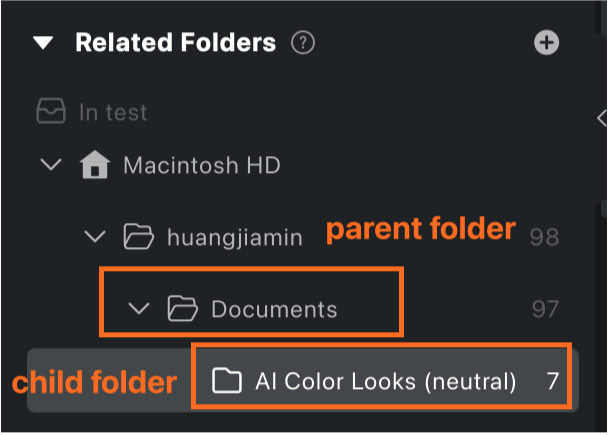Select the Macintosh HD drive label
Screen dimensions: 609x435
tap(202, 165)
